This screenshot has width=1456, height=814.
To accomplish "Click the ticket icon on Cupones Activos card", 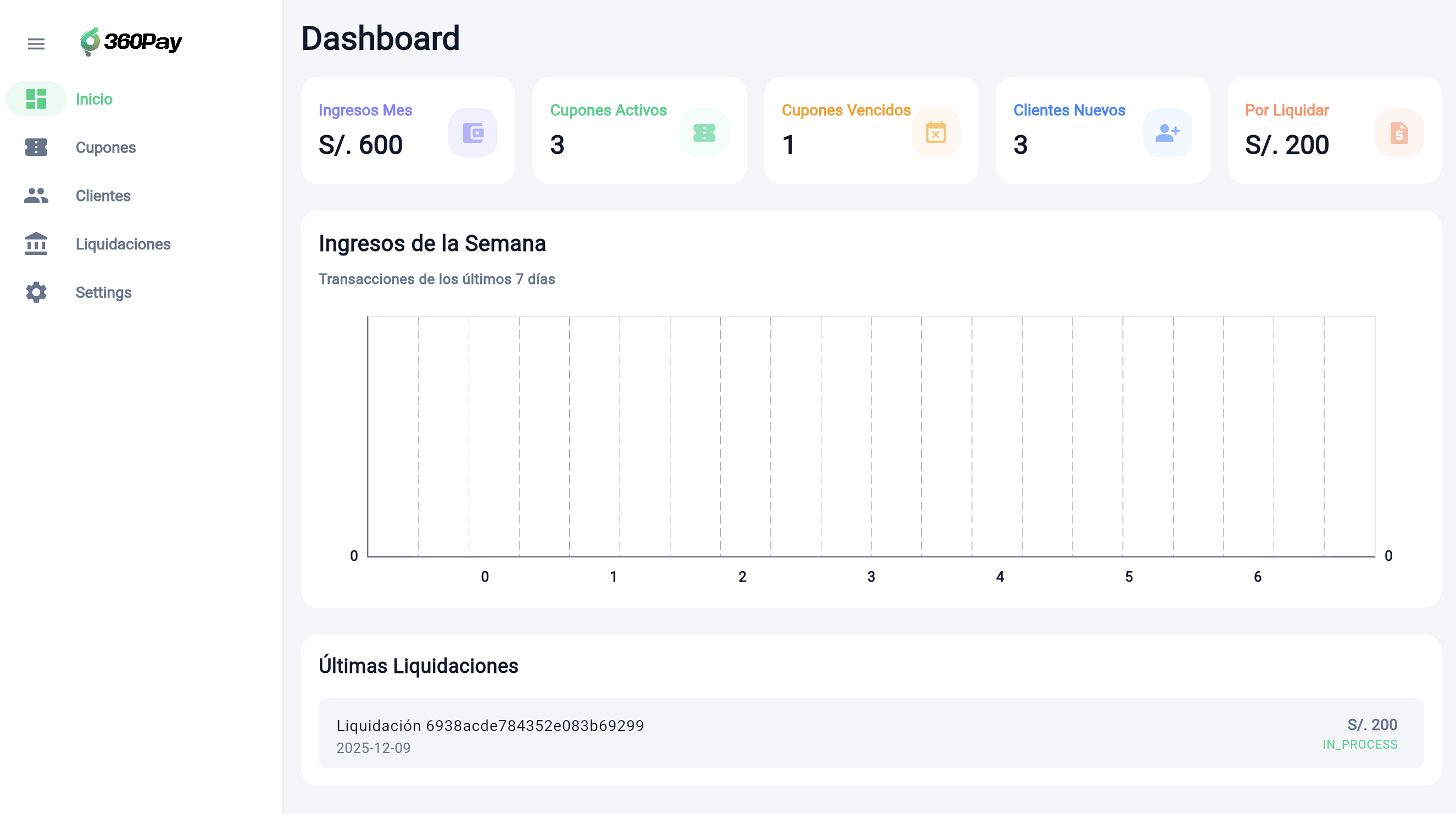I will pos(704,133).
